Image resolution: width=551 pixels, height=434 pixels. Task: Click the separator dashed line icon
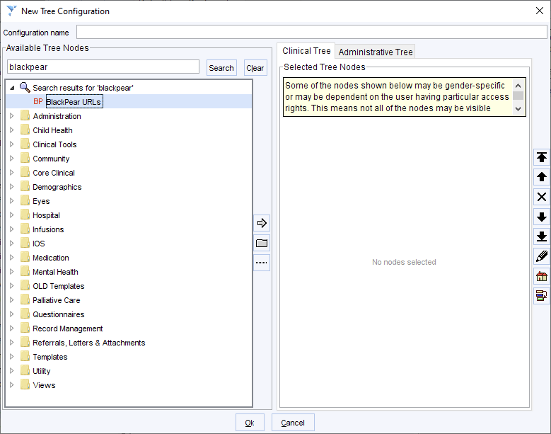click(x=261, y=263)
